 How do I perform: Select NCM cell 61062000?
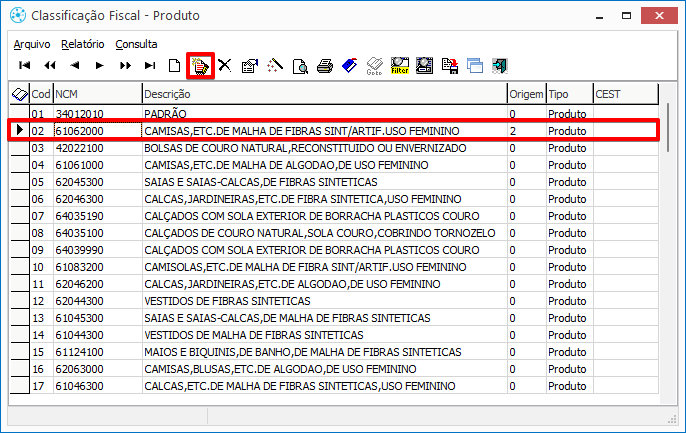(x=98, y=131)
